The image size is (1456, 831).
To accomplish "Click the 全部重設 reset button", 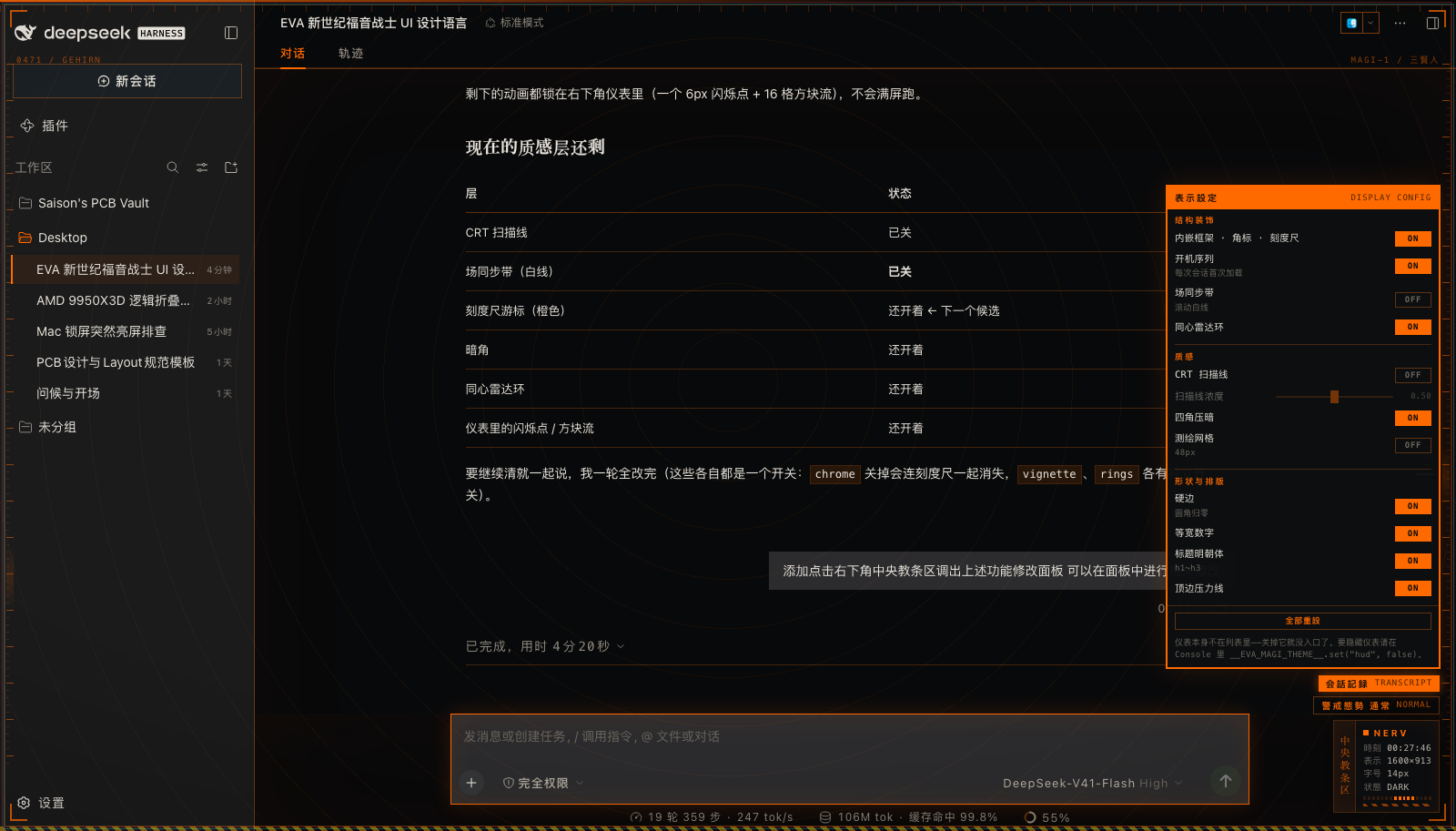I will (x=1302, y=621).
